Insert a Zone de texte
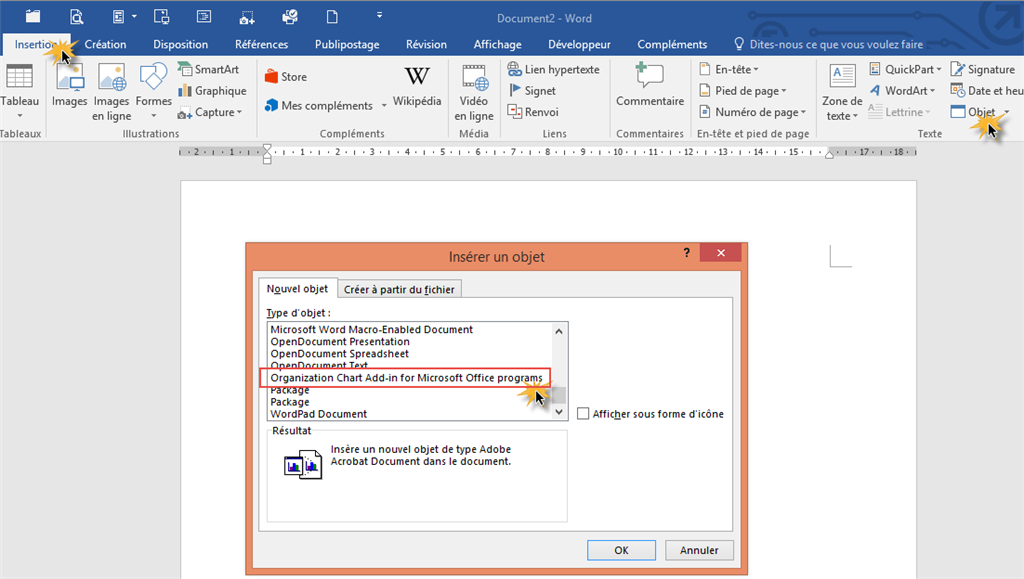Screen dimensions: 1024x579 click(x=842, y=92)
